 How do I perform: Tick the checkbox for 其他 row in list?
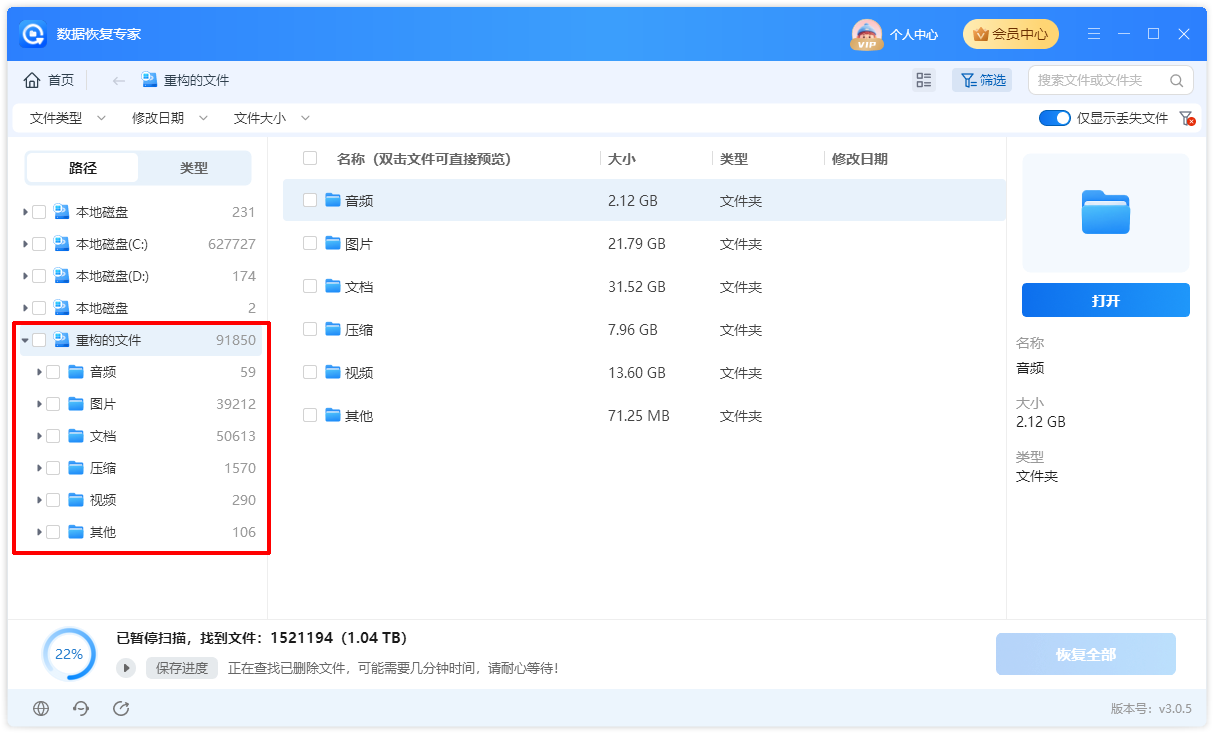click(x=310, y=415)
